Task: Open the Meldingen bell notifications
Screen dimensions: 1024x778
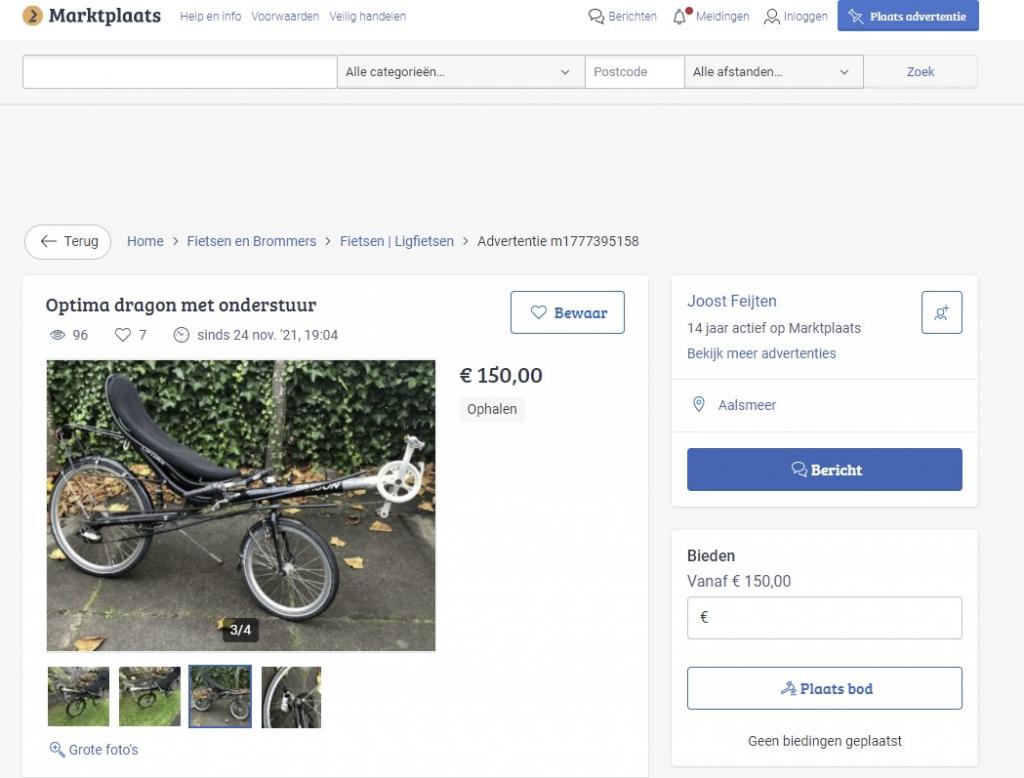Action: [x=680, y=16]
